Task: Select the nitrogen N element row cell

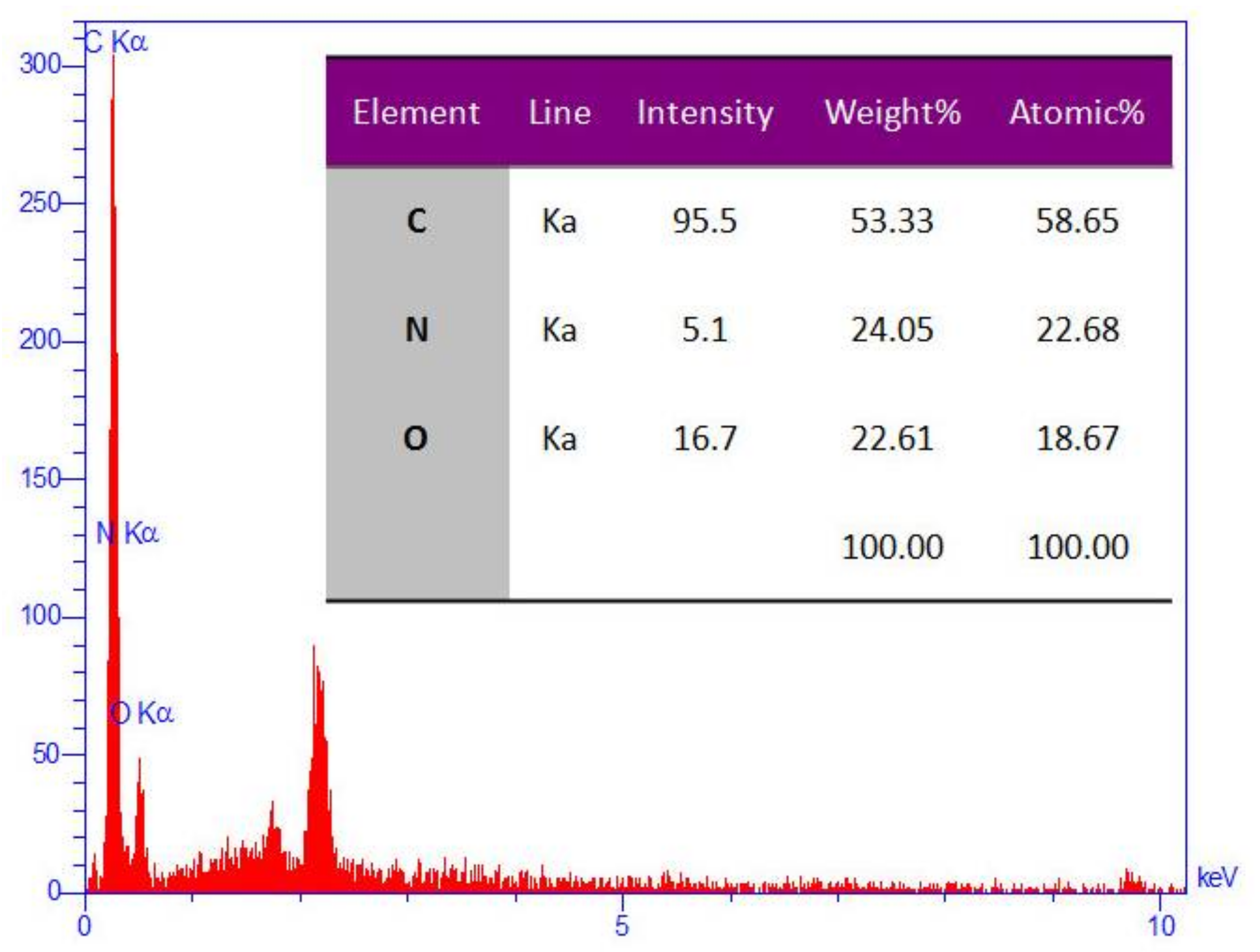Action: pyautogui.click(x=416, y=330)
